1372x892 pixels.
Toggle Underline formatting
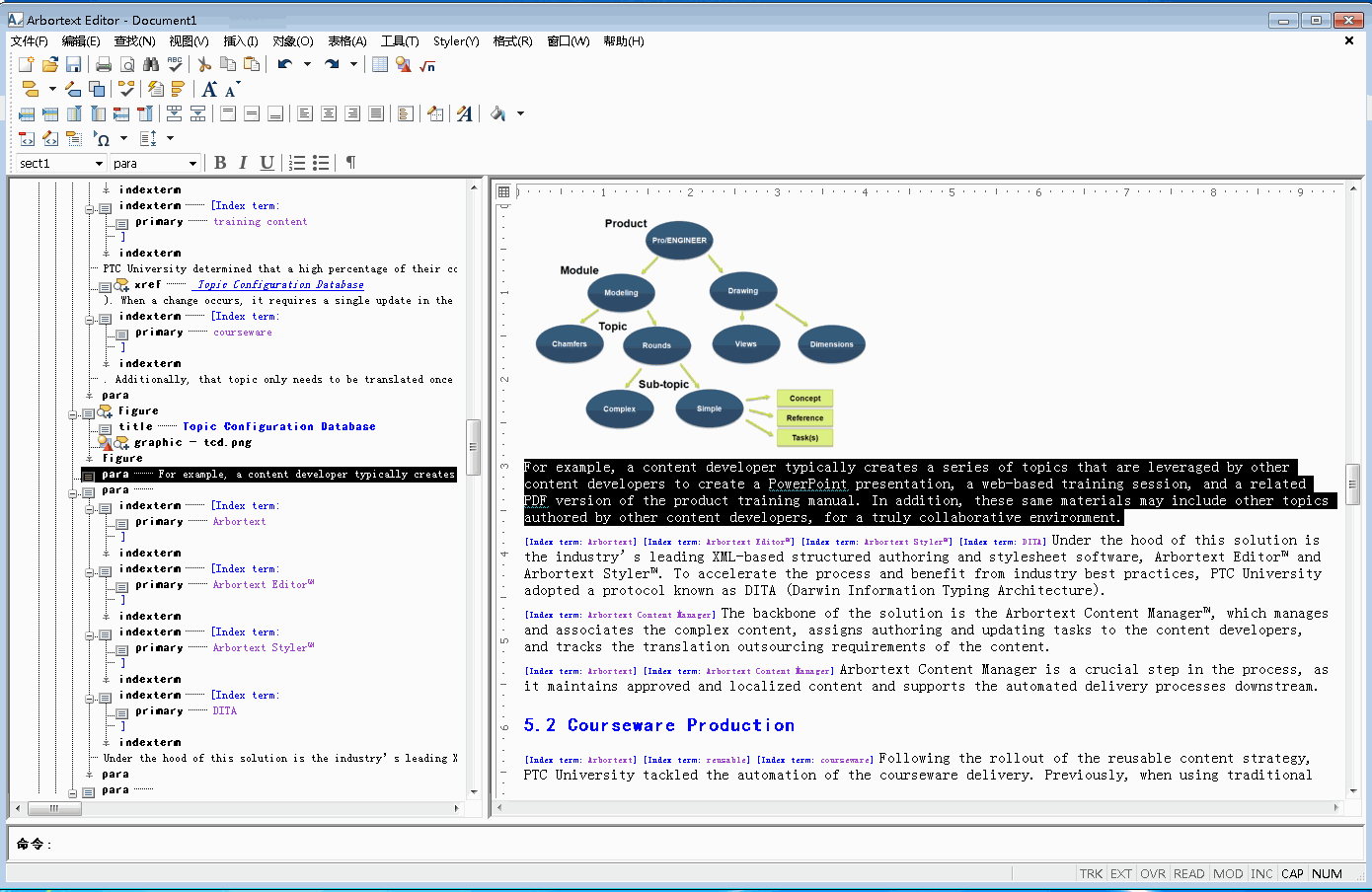point(267,163)
